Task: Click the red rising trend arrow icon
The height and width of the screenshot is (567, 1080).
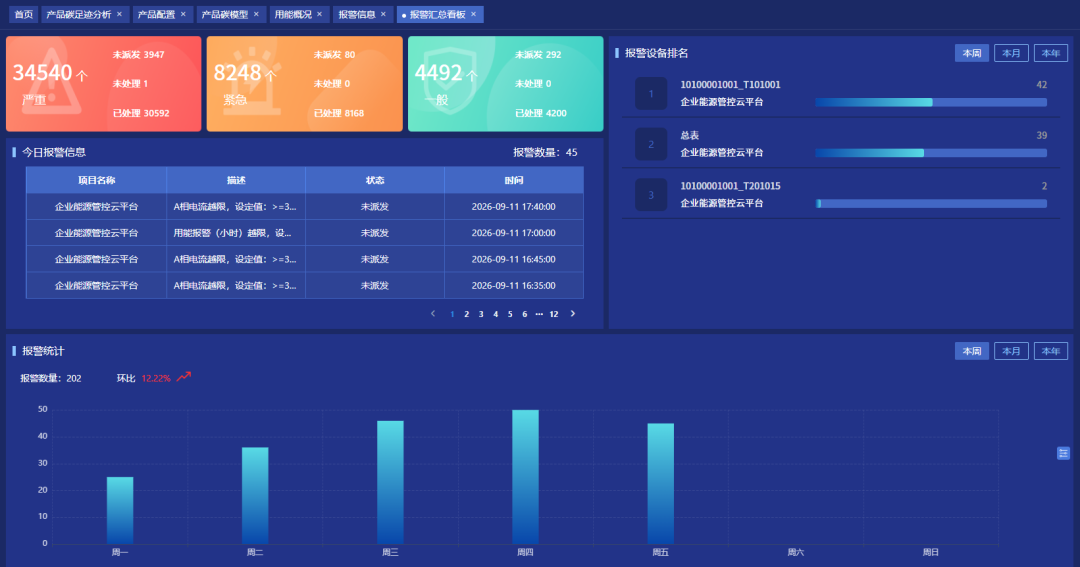Action: point(183,377)
